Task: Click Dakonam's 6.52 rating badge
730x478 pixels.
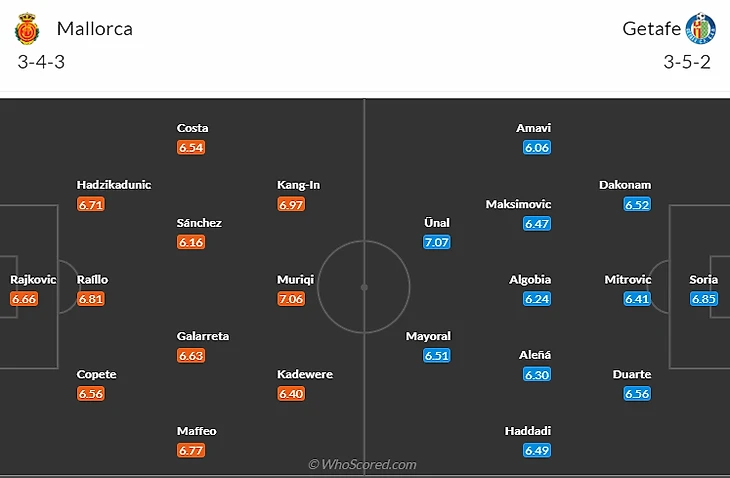Action: tap(637, 204)
